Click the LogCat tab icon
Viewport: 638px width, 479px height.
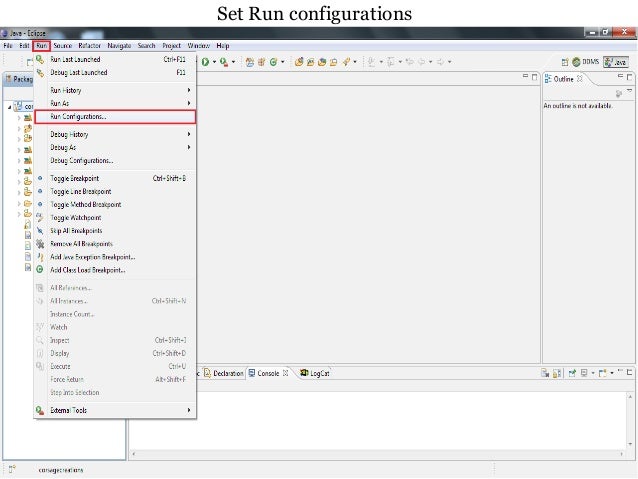click(x=304, y=373)
